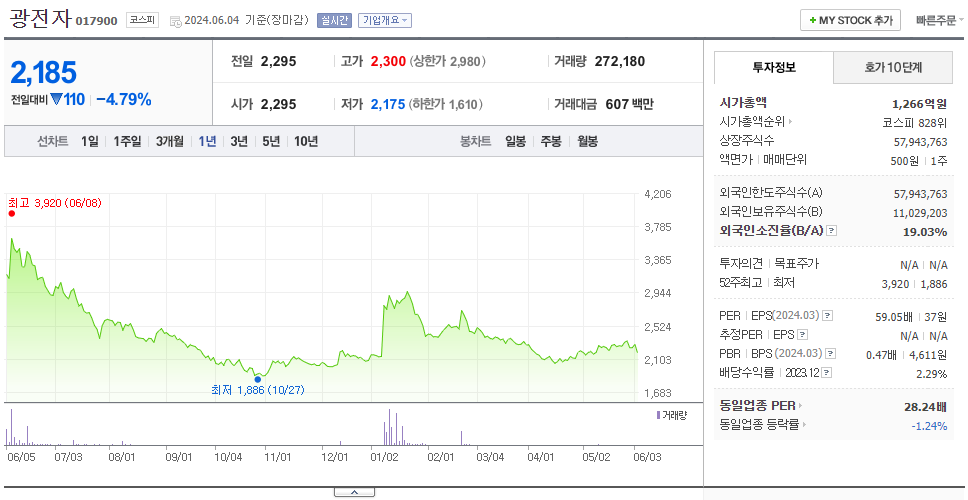The height and width of the screenshot is (500, 968).
Task: Select the 5년 line chart period
Action: pyautogui.click(x=271, y=141)
